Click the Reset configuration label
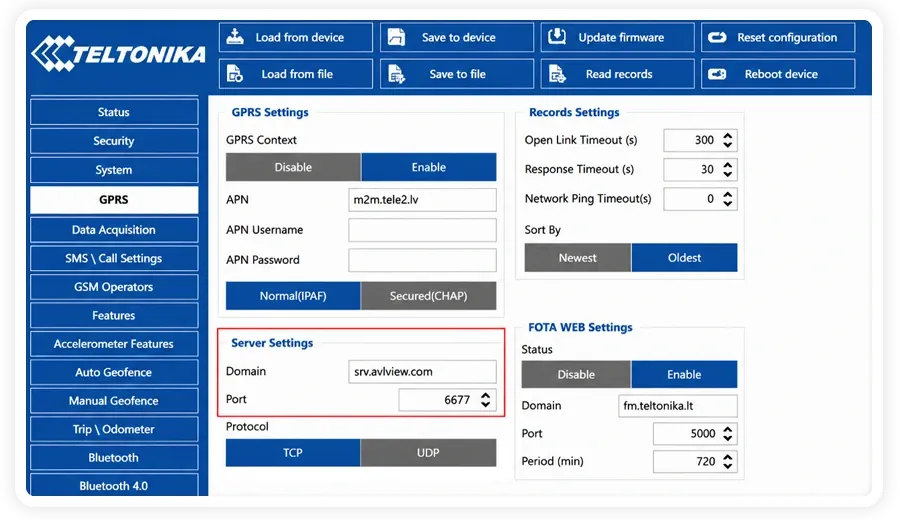Image resolution: width=900 pixels, height=520 pixels. coord(787,37)
